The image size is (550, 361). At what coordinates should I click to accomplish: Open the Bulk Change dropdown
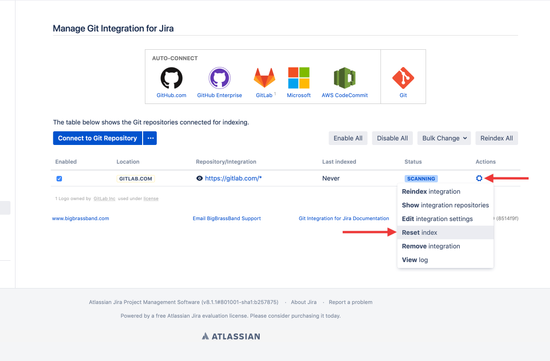[444, 138]
